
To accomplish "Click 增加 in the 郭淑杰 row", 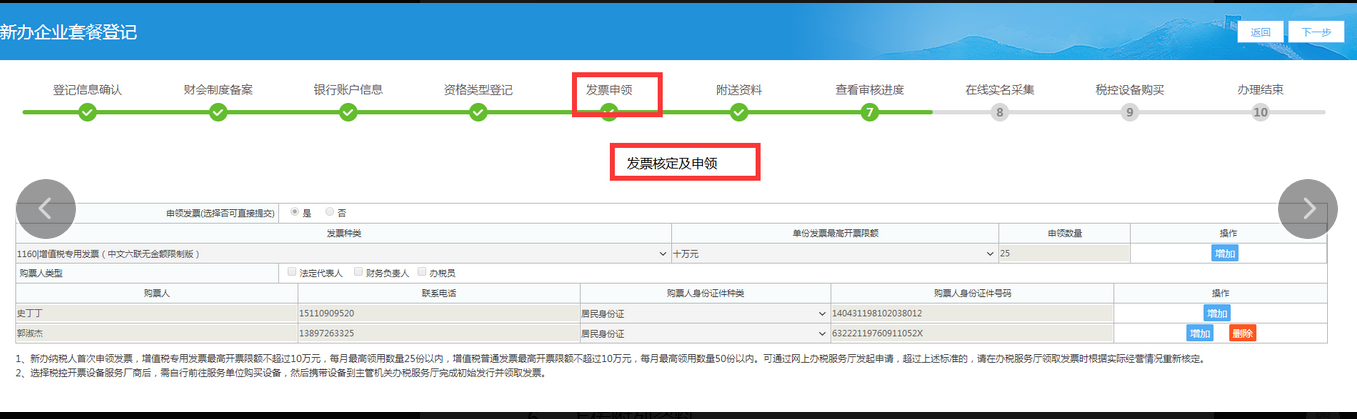I will [x=1200, y=333].
